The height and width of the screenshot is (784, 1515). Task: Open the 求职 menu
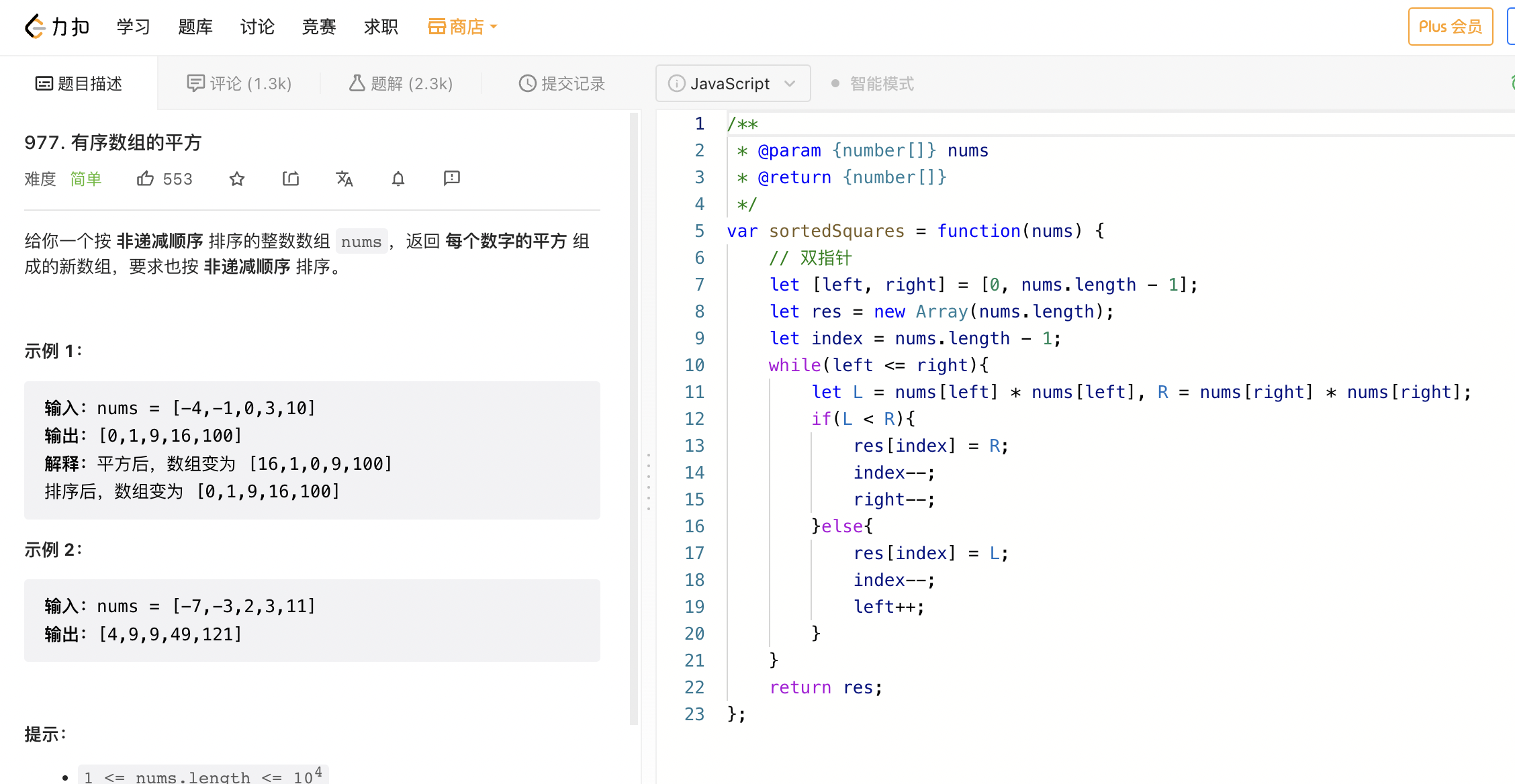click(381, 27)
